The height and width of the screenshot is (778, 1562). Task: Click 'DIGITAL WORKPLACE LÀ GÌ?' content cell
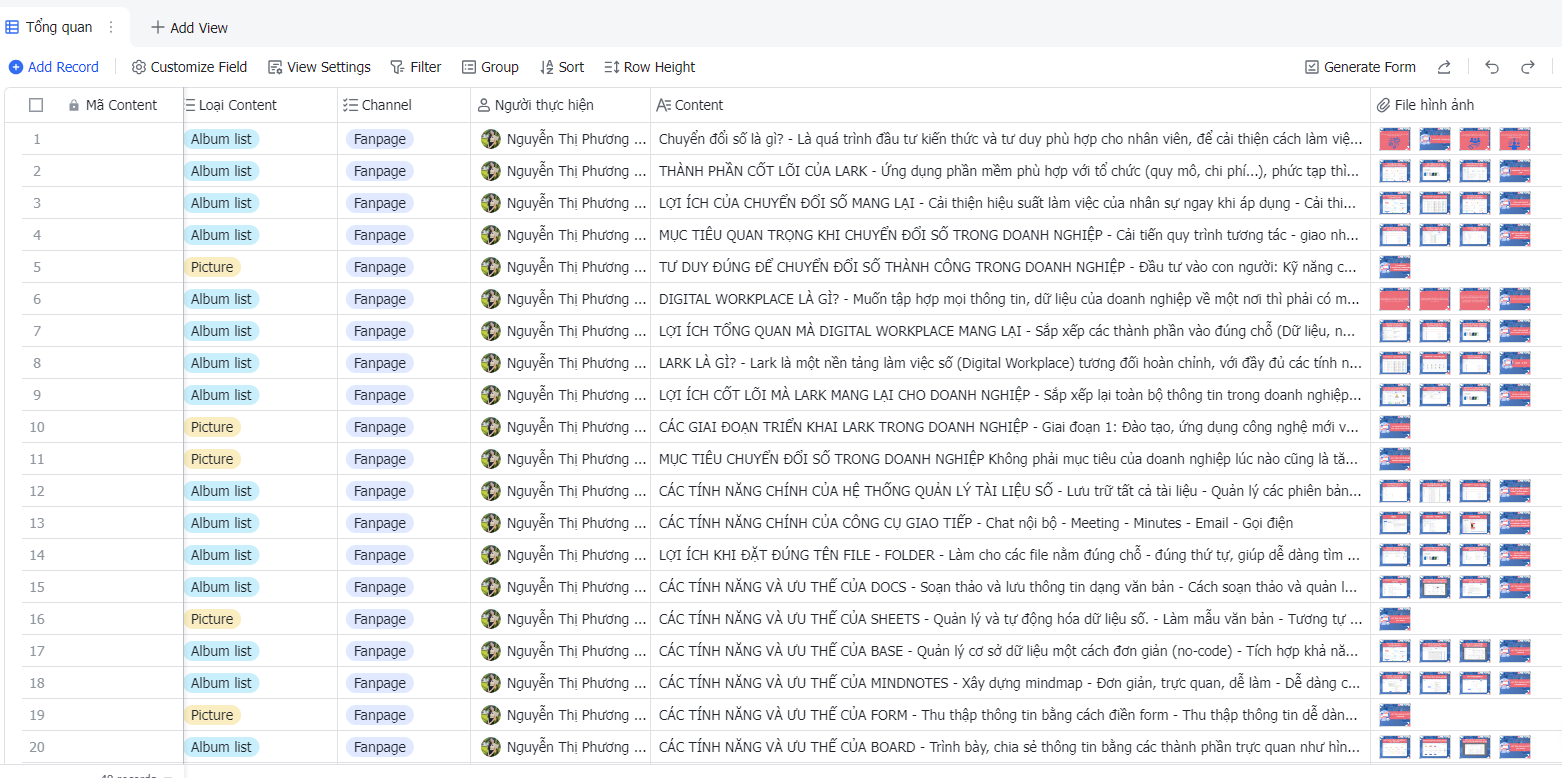tap(1011, 299)
